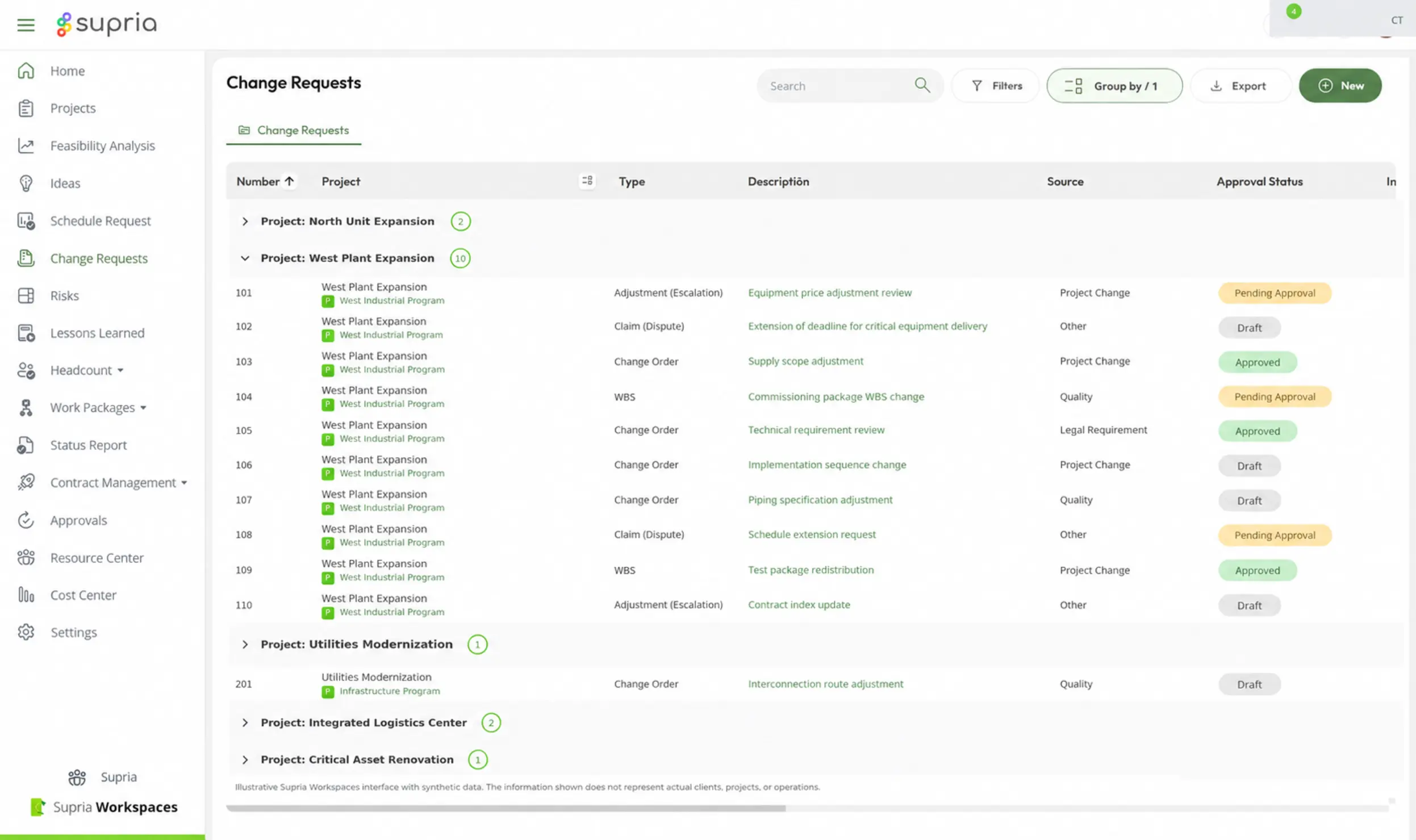Go to Lessons Learned menu item
This screenshot has height=840, width=1416.
[97, 333]
